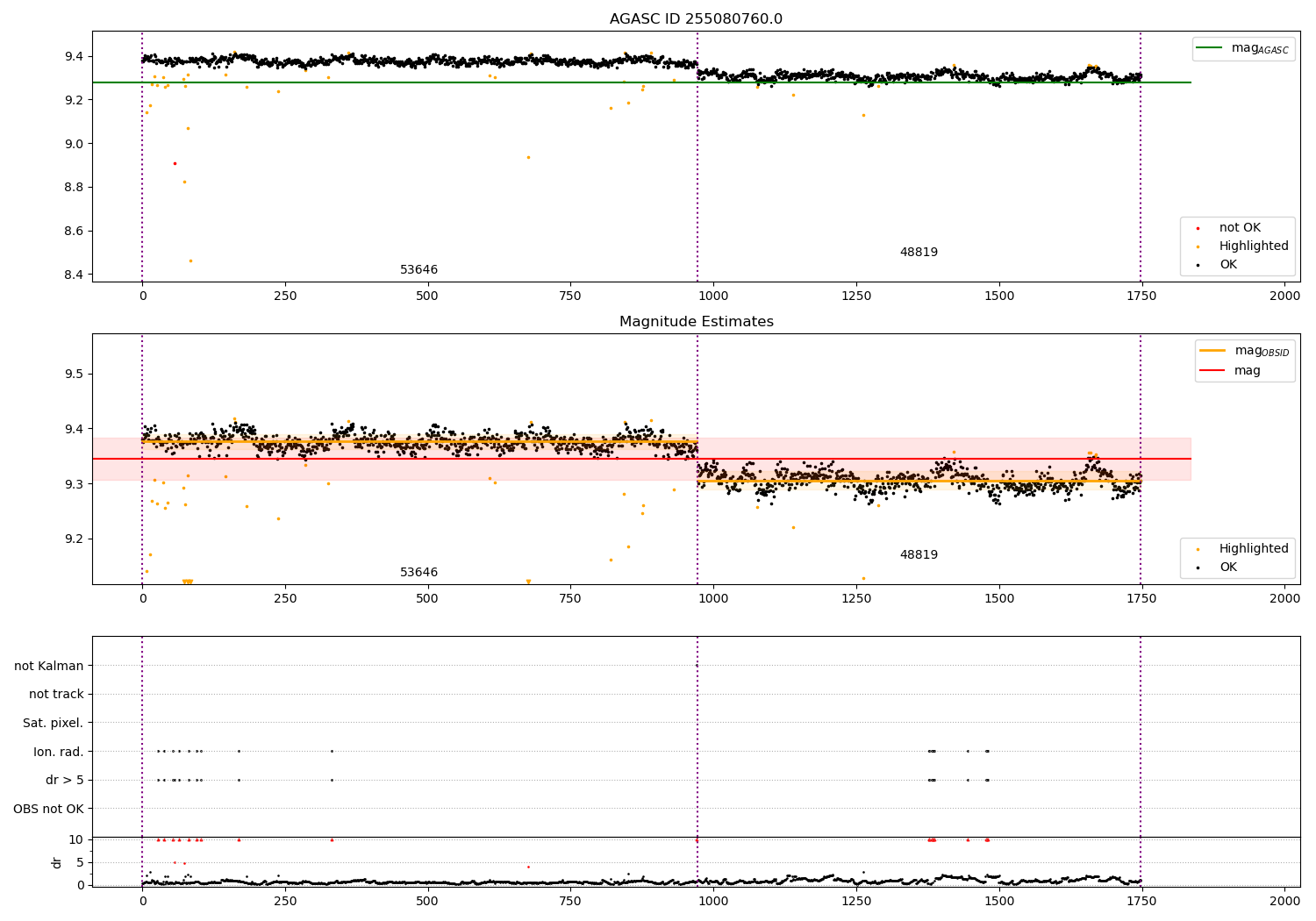Click 'OK' legend label in top plot
Screen dimensions: 1316x921
(1227, 265)
